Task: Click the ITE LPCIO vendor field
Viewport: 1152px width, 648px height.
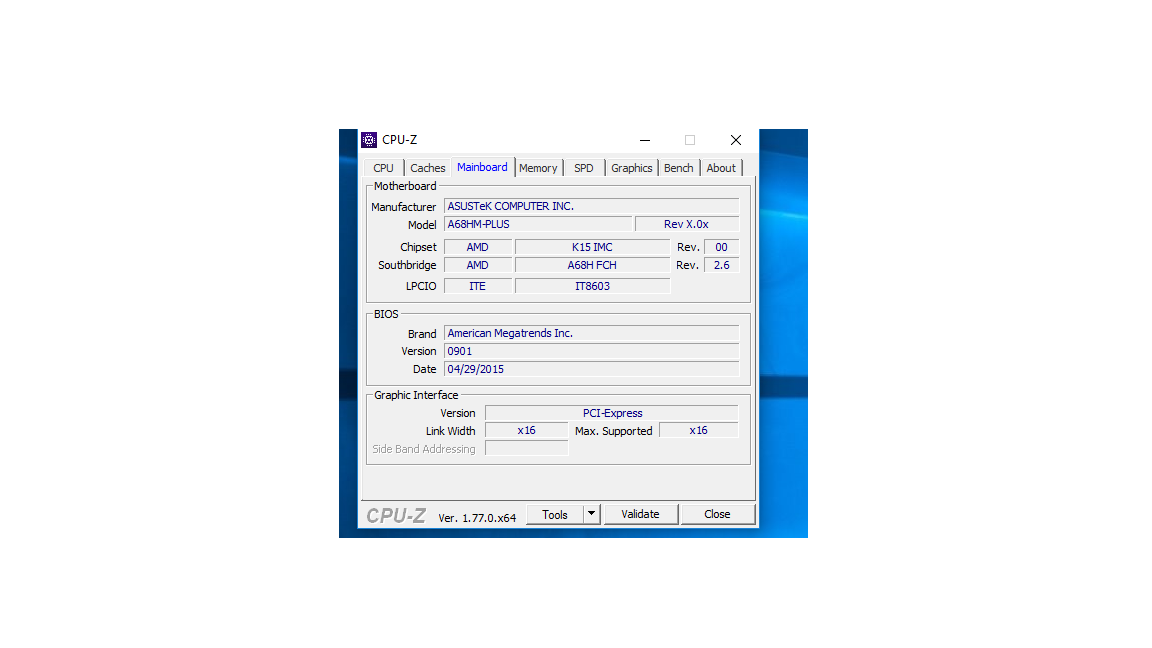Action: tap(478, 286)
